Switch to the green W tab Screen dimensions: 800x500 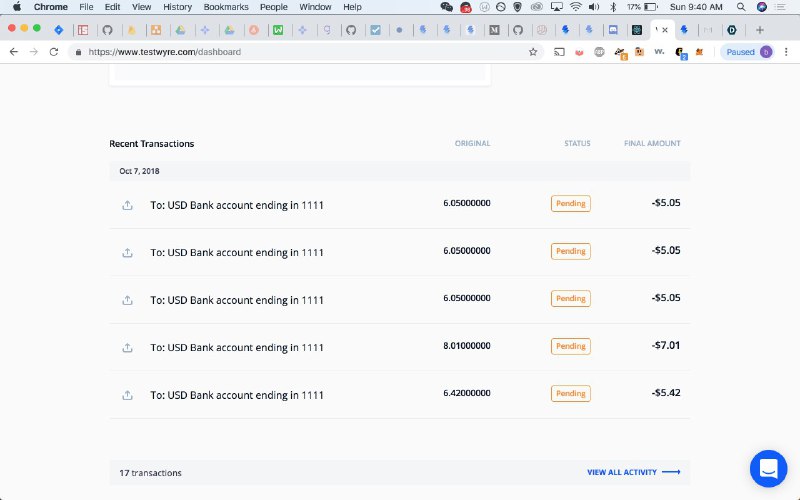point(278,30)
